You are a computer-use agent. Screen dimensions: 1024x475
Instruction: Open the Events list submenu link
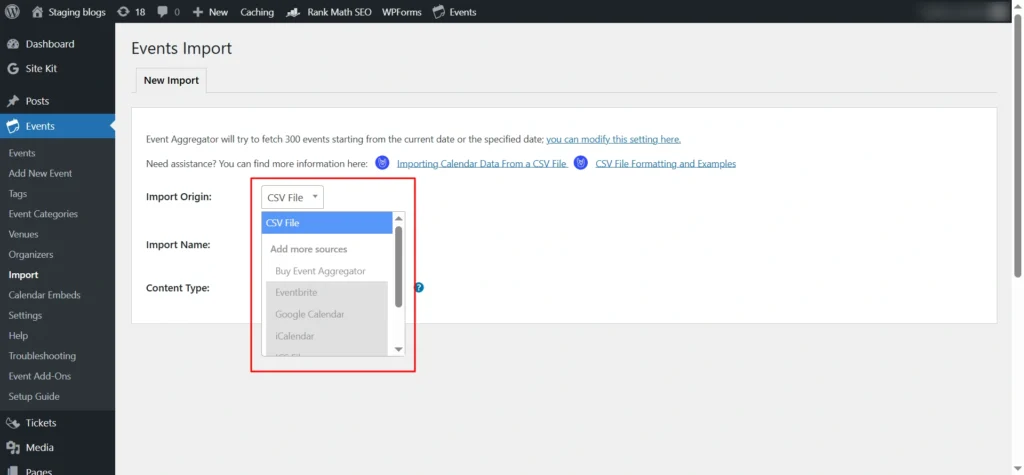click(x=22, y=154)
